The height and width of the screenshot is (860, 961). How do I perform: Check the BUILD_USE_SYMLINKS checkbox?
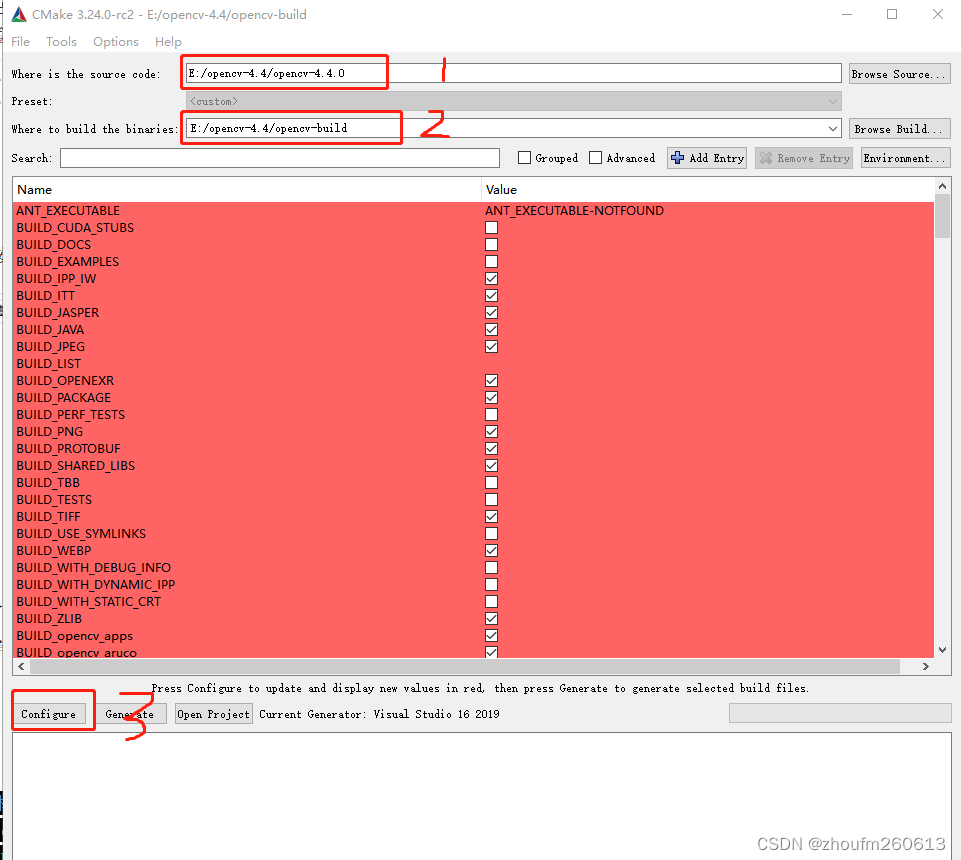pyautogui.click(x=492, y=534)
